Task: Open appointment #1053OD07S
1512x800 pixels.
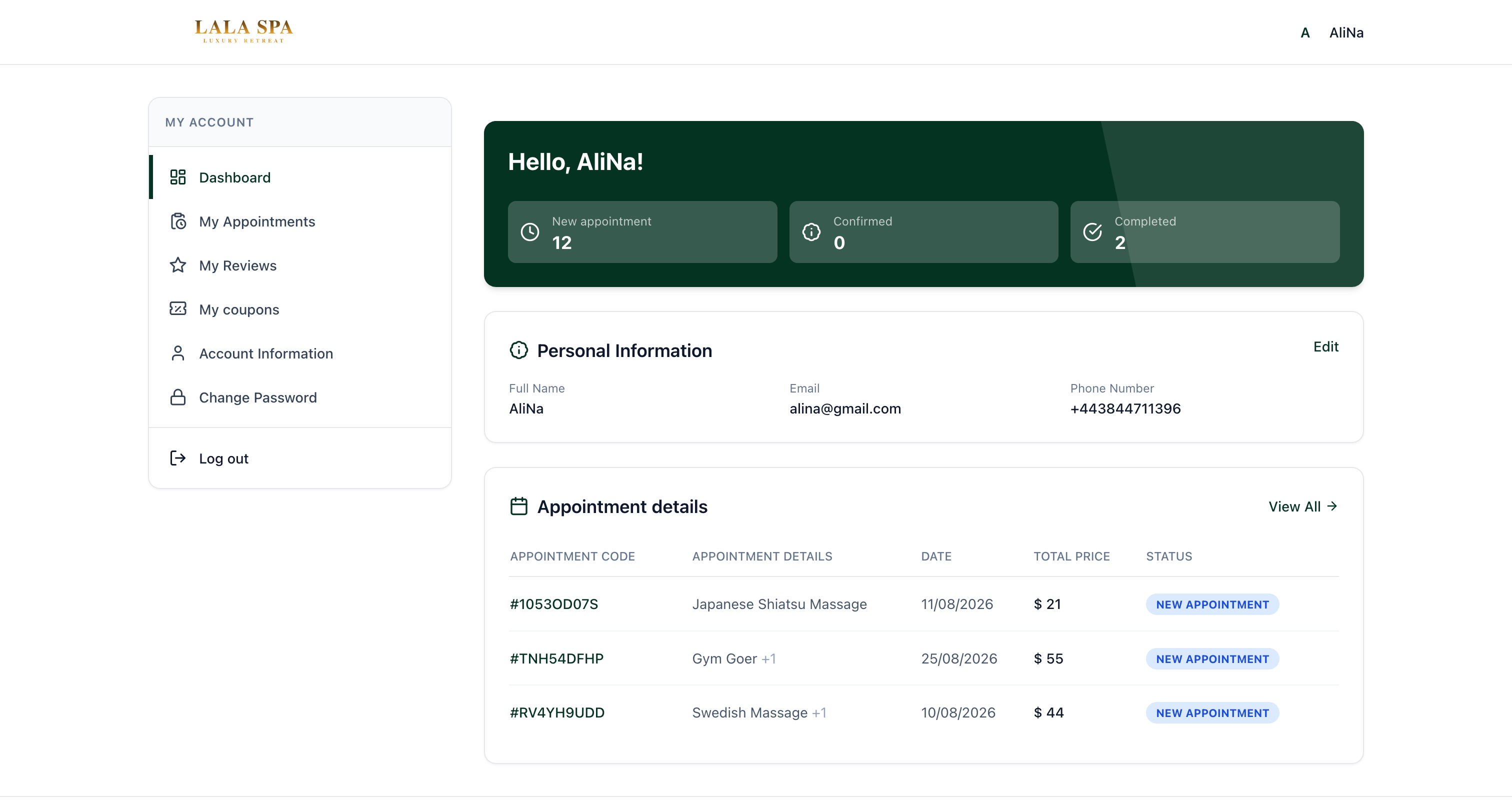Action: click(553, 604)
